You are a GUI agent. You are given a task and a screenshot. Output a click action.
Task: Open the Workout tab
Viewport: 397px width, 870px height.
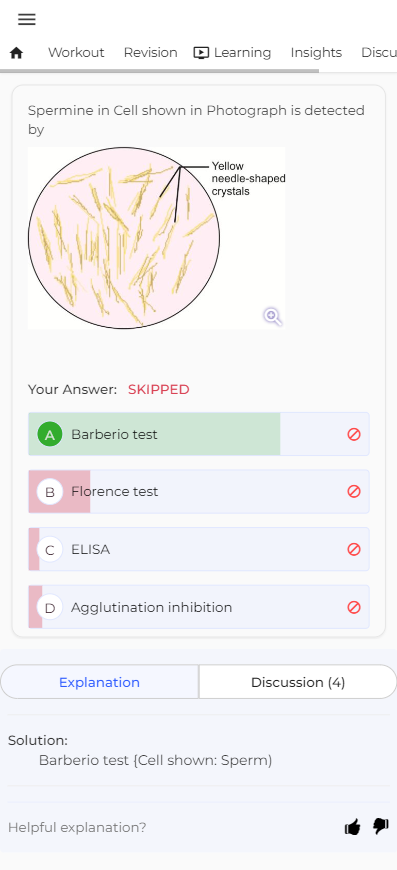coord(76,53)
